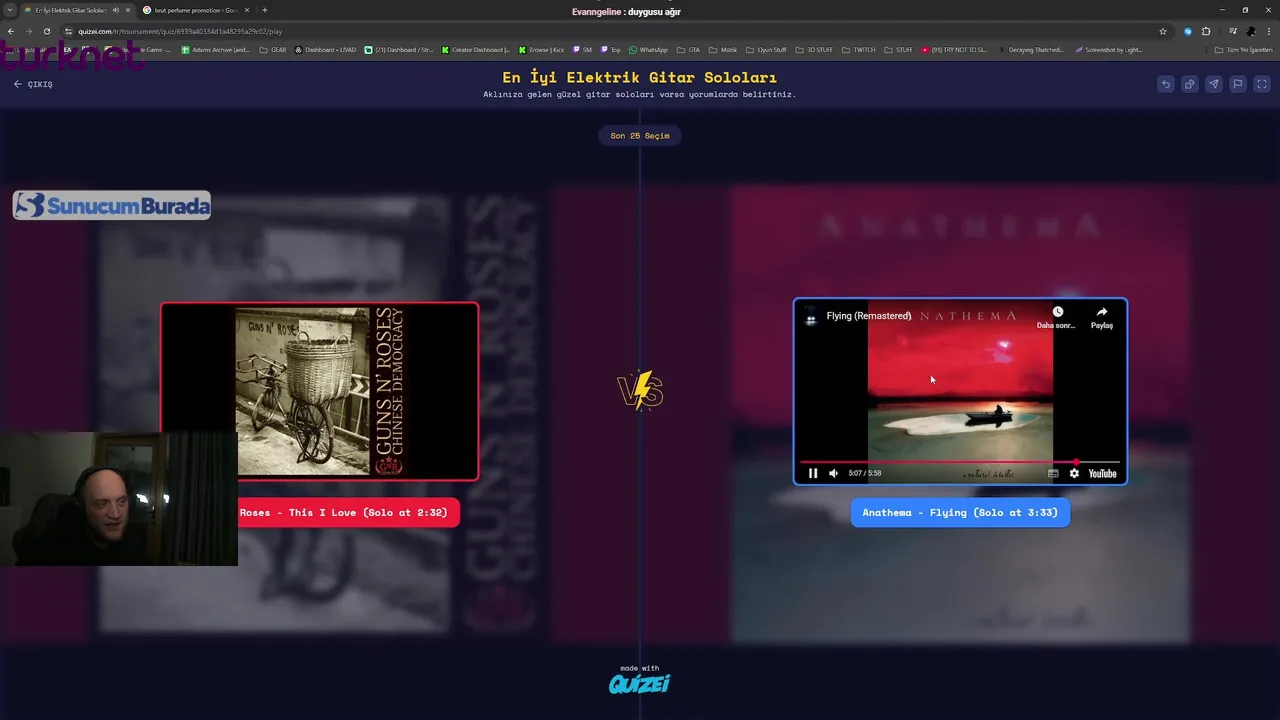Image resolution: width=1280 pixels, height=720 pixels.
Task: Open Tüm Yer İşaretleri bookmarks folder
Action: pyautogui.click(x=1244, y=50)
